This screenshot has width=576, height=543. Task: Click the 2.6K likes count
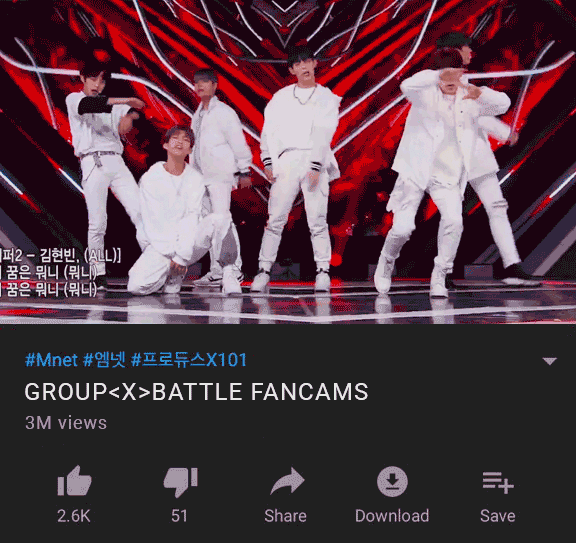(x=74, y=516)
